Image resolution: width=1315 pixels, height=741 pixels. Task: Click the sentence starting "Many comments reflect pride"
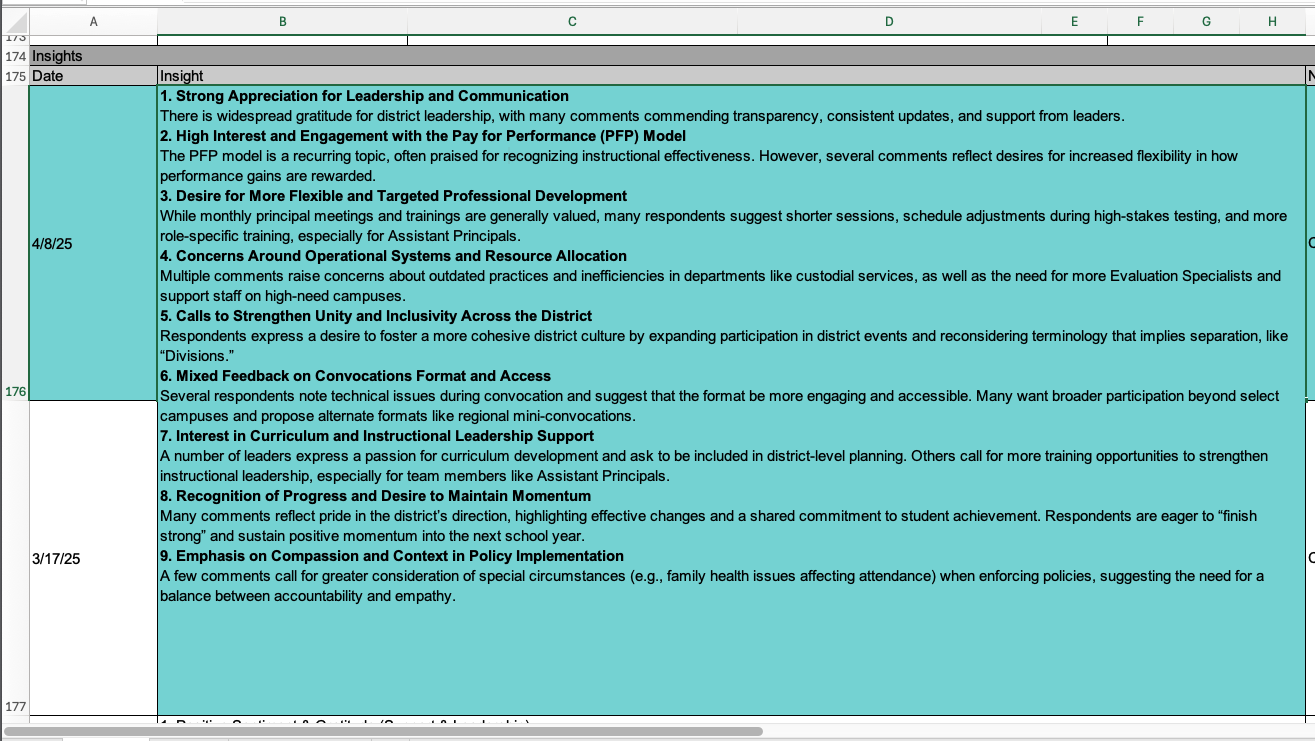pyautogui.click(x=709, y=526)
